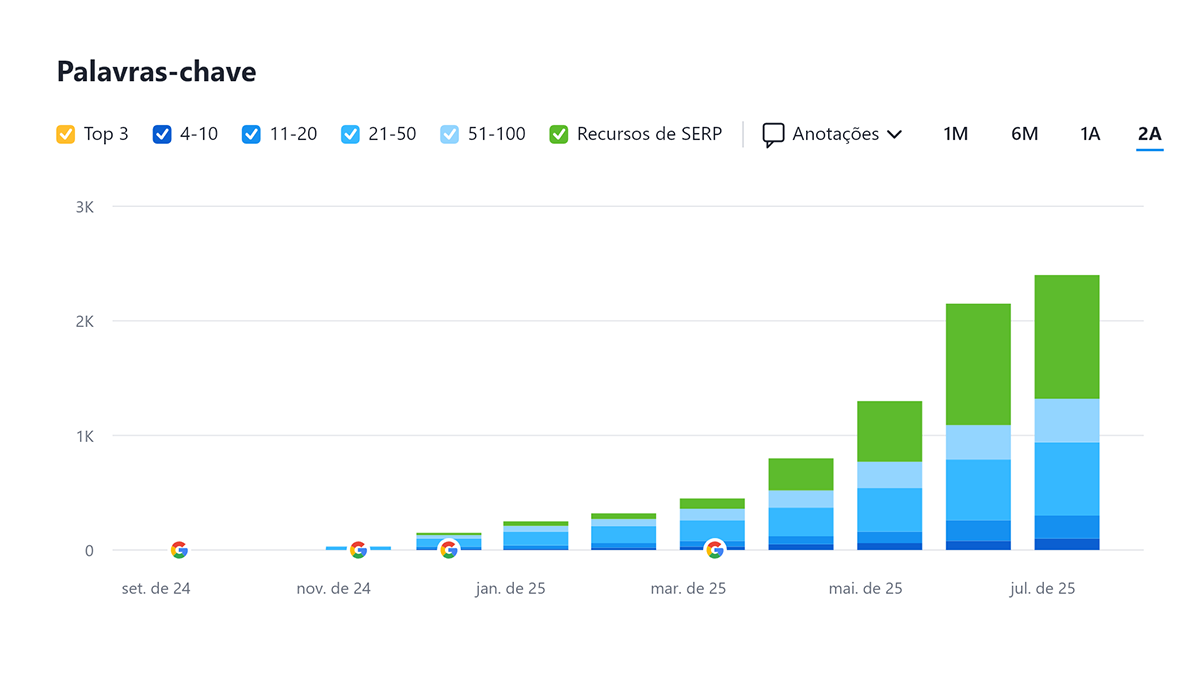Click the mai. de 25 stacked bar
1200x675 pixels.
[889, 475]
